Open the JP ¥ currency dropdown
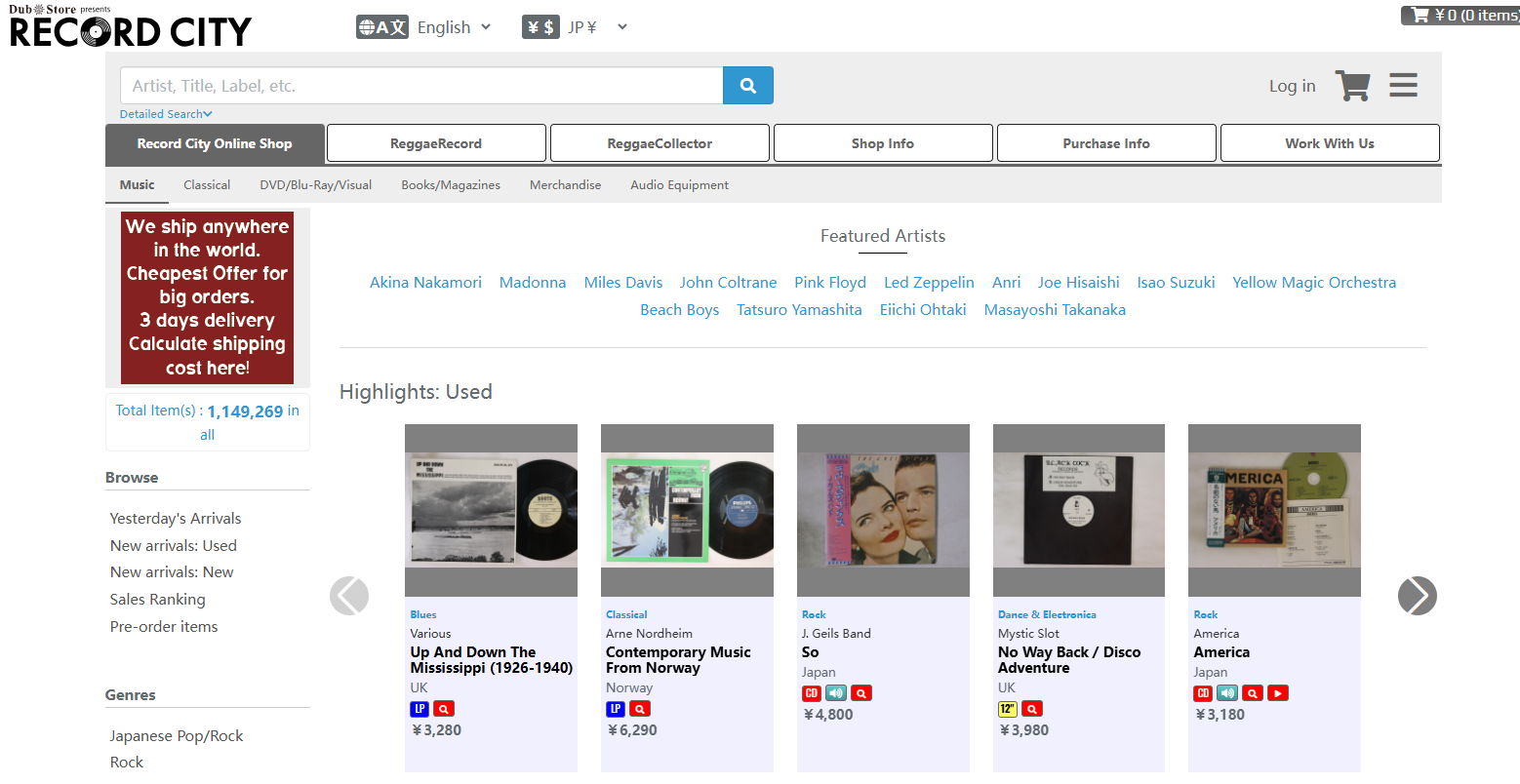Screen dimensions: 1520x784 click(595, 27)
